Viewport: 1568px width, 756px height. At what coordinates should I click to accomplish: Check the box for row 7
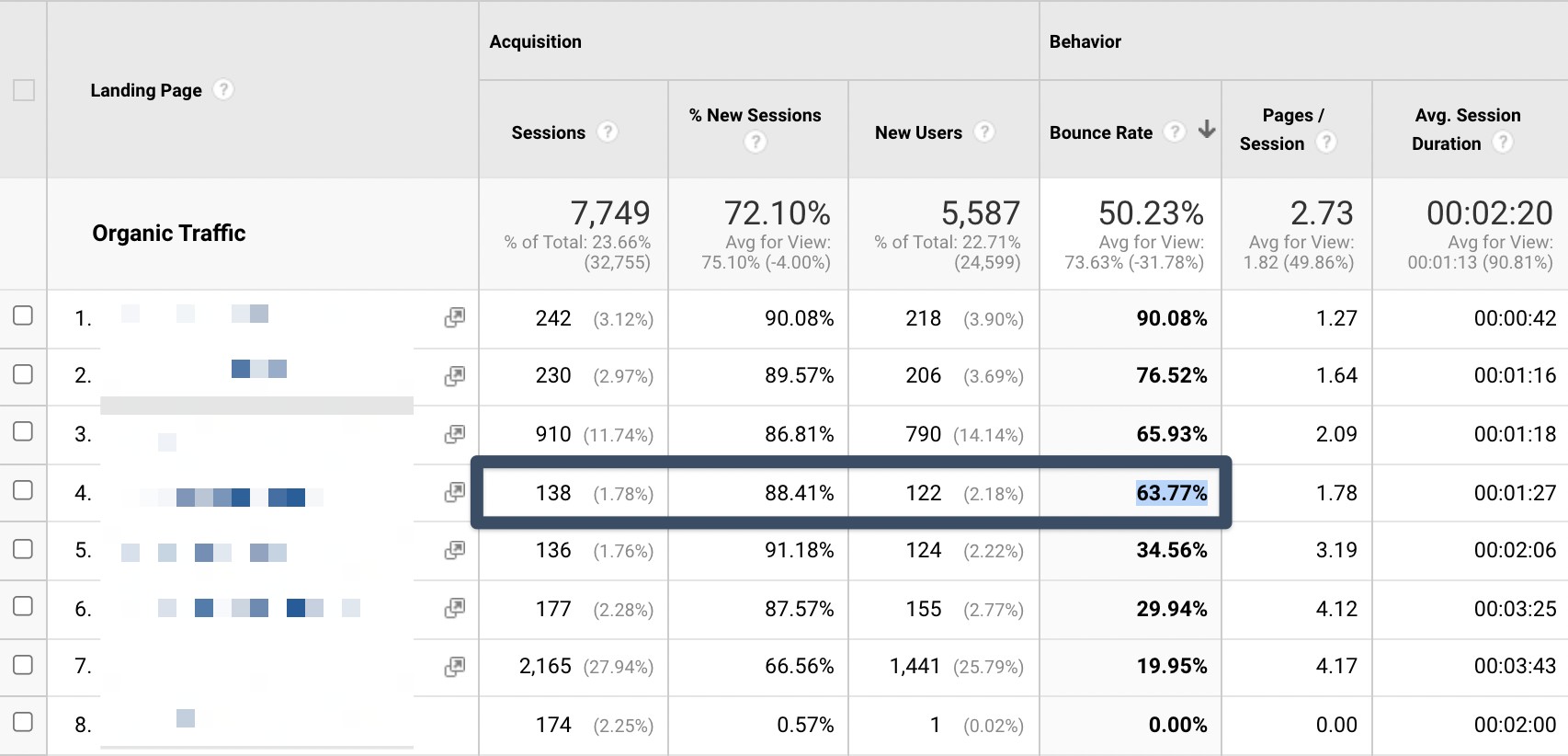point(23,665)
